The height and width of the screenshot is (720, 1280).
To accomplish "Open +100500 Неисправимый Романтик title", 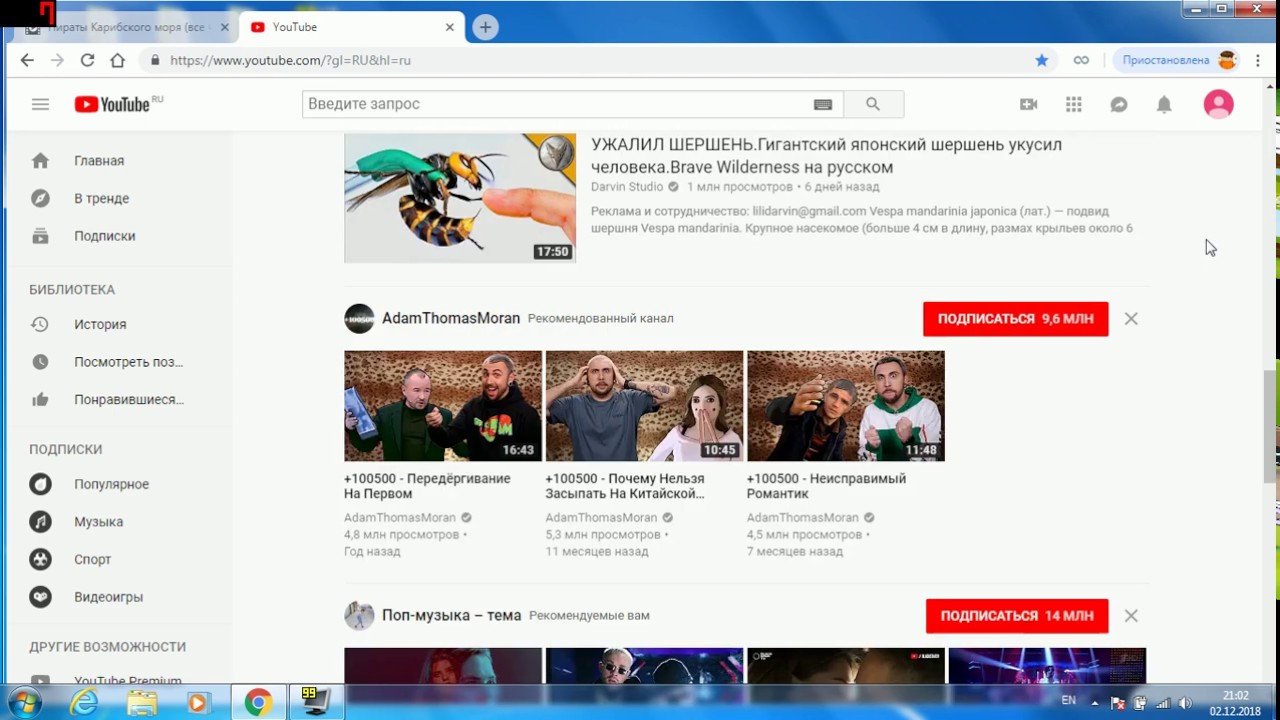I will click(x=826, y=486).
